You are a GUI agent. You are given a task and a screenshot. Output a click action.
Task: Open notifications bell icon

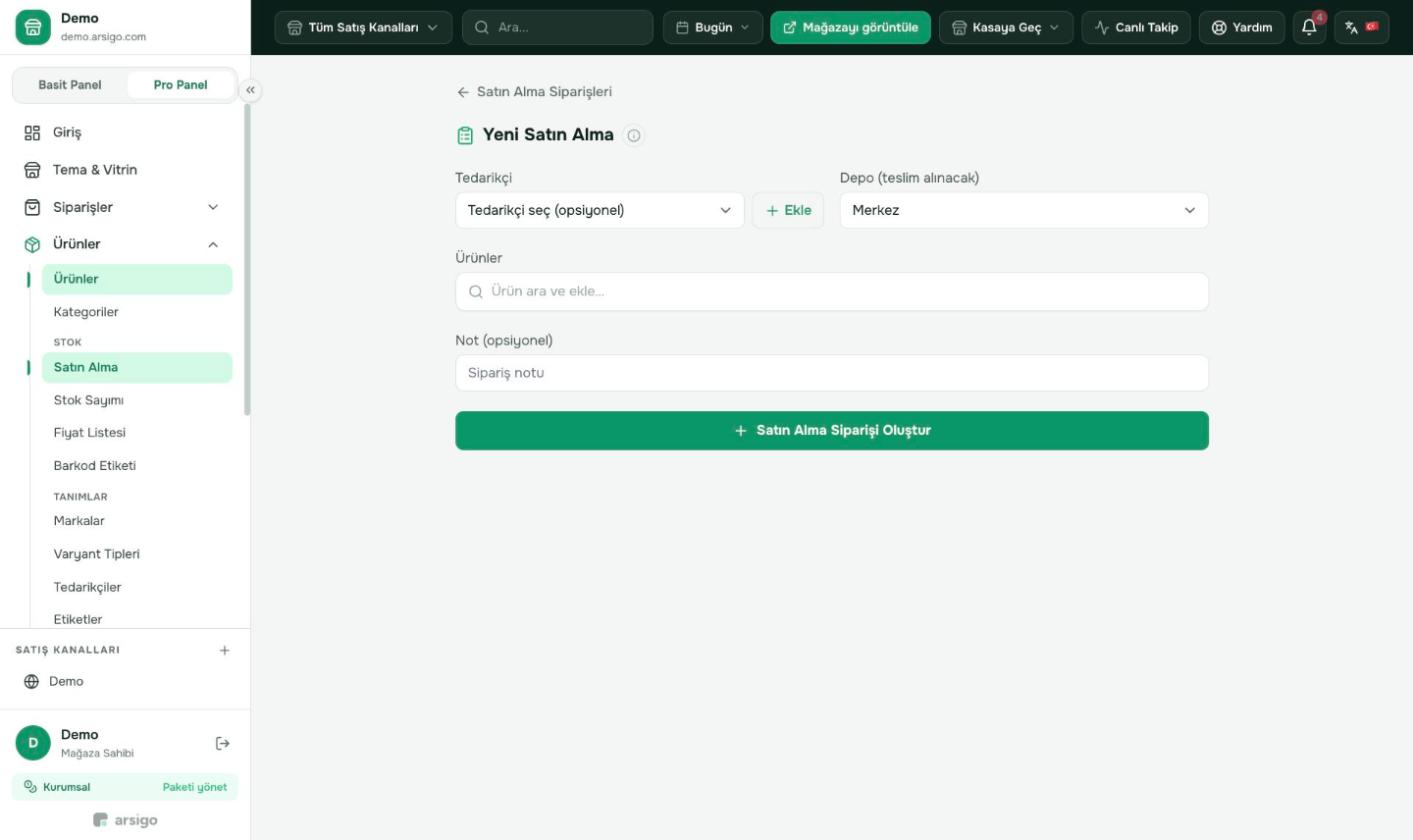1310,27
